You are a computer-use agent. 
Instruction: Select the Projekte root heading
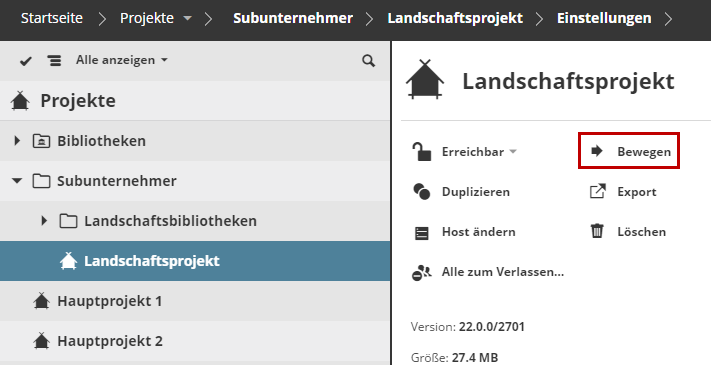point(78,101)
